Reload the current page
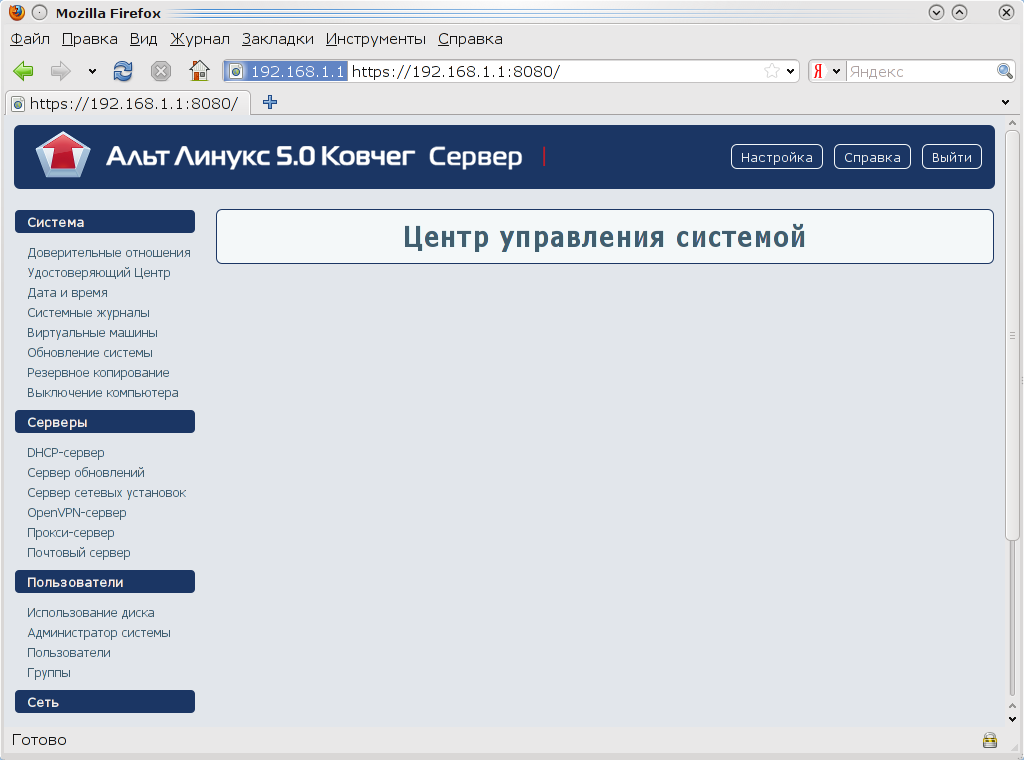Image resolution: width=1024 pixels, height=760 pixels. (x=123, y=71)
